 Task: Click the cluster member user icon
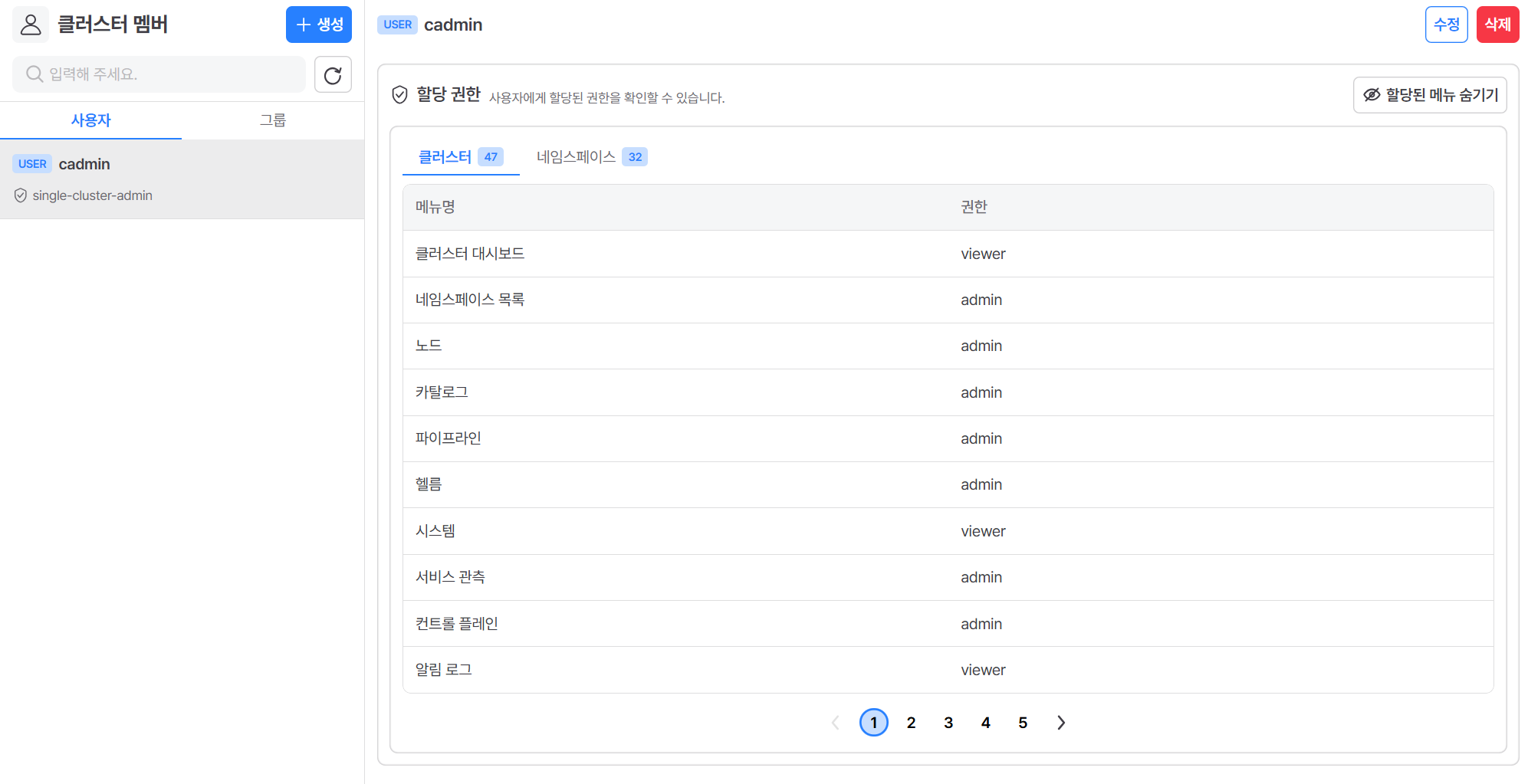pyautogui.click(x=31, y=25)
